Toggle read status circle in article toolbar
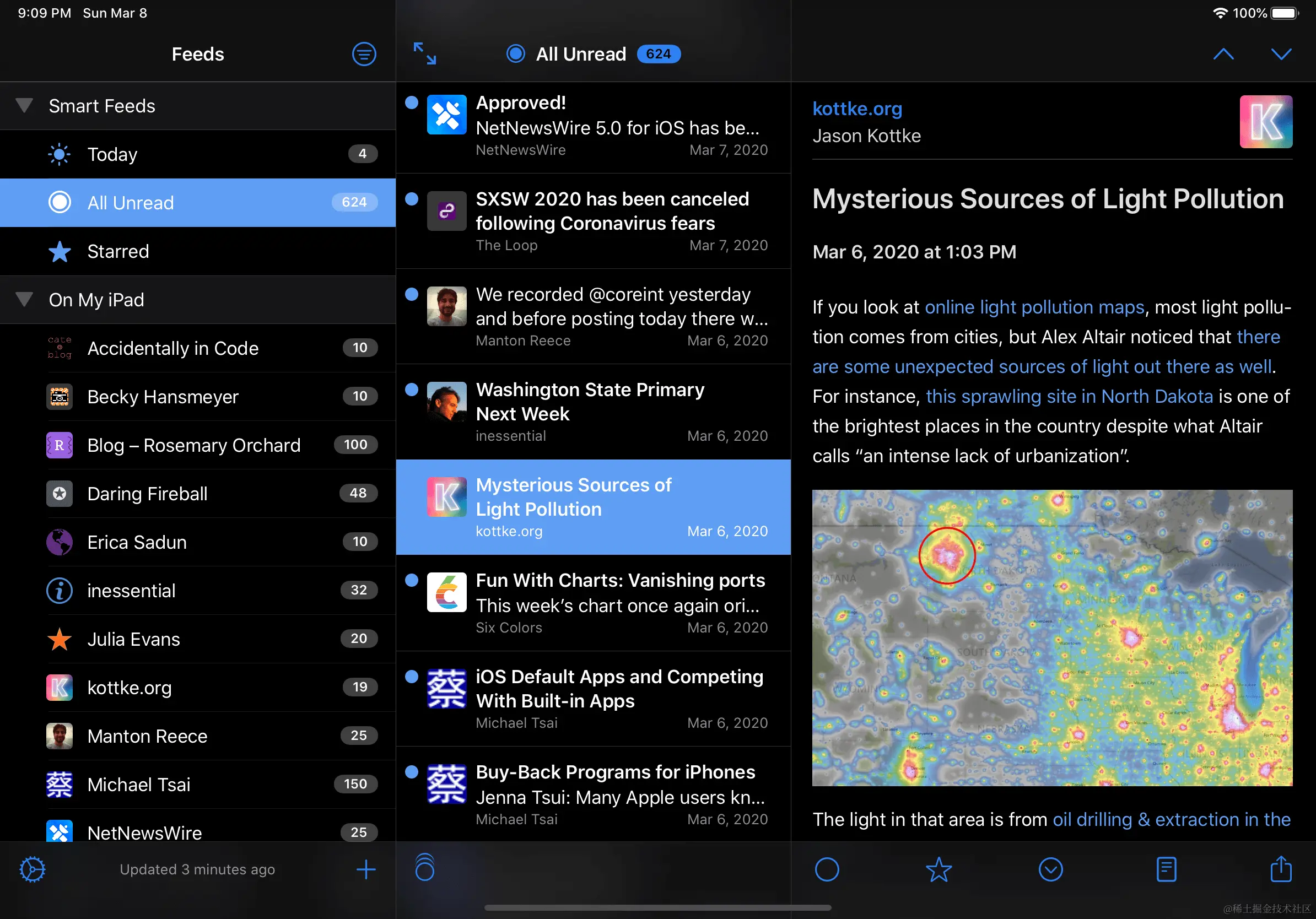This screenshot has width=1316, height=919. tap(827, 869)
